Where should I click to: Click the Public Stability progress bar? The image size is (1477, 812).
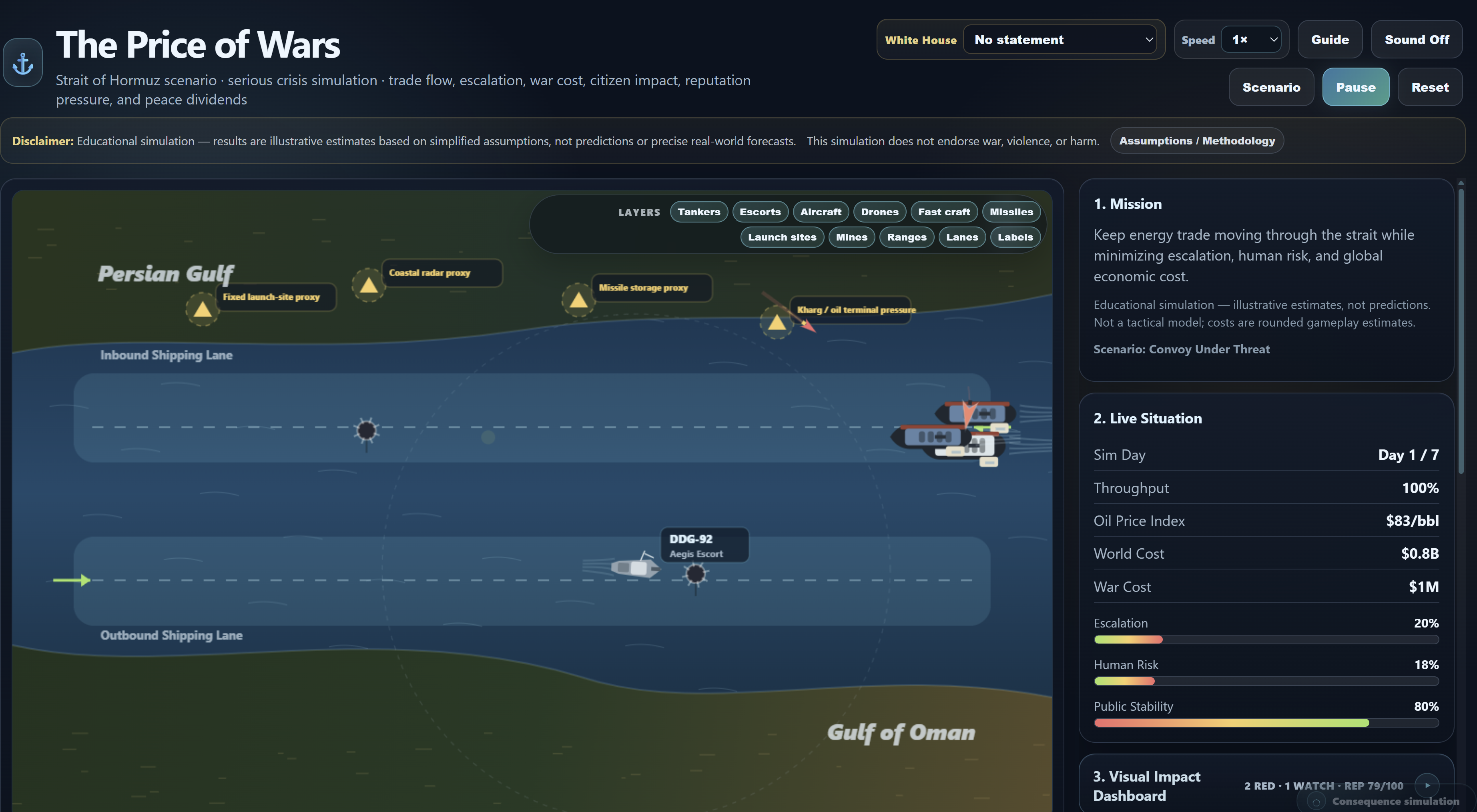click(x=1266, y=722)
